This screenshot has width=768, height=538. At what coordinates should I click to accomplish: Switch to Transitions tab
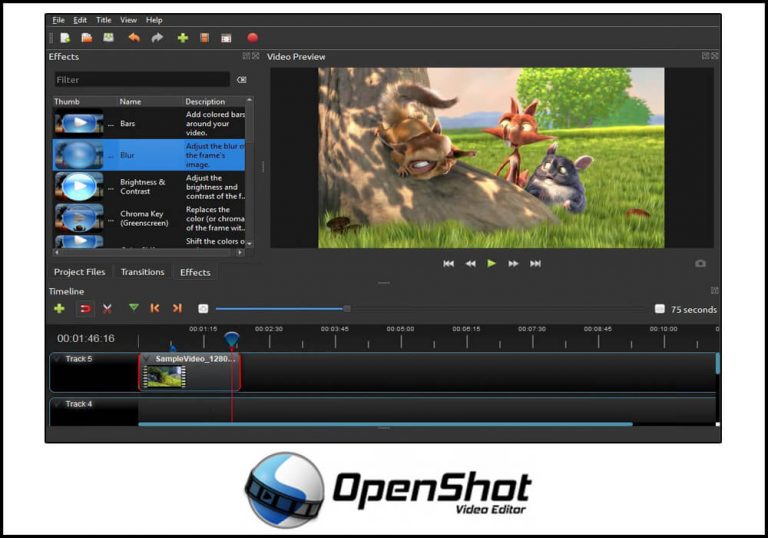[143, 272]
